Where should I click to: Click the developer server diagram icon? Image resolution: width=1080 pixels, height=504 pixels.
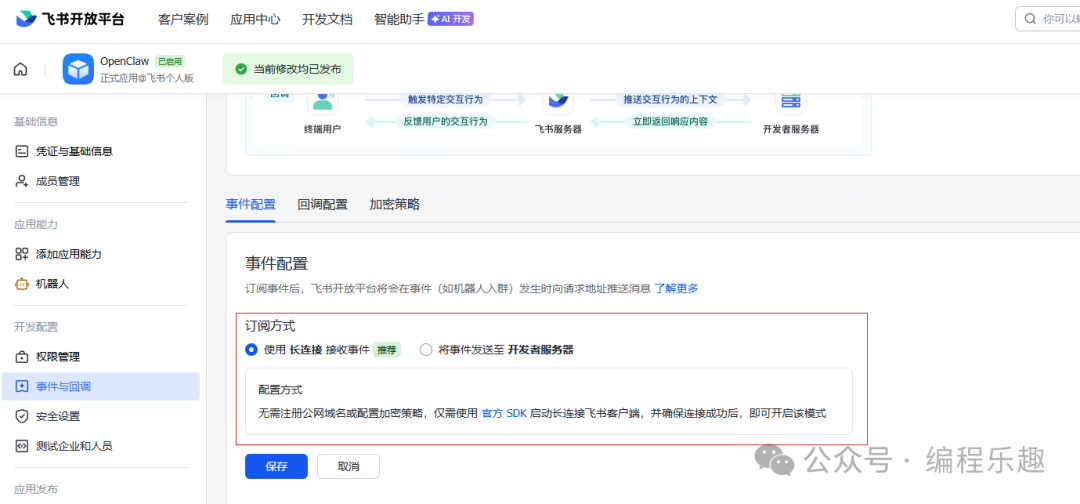tap(791, 101)
